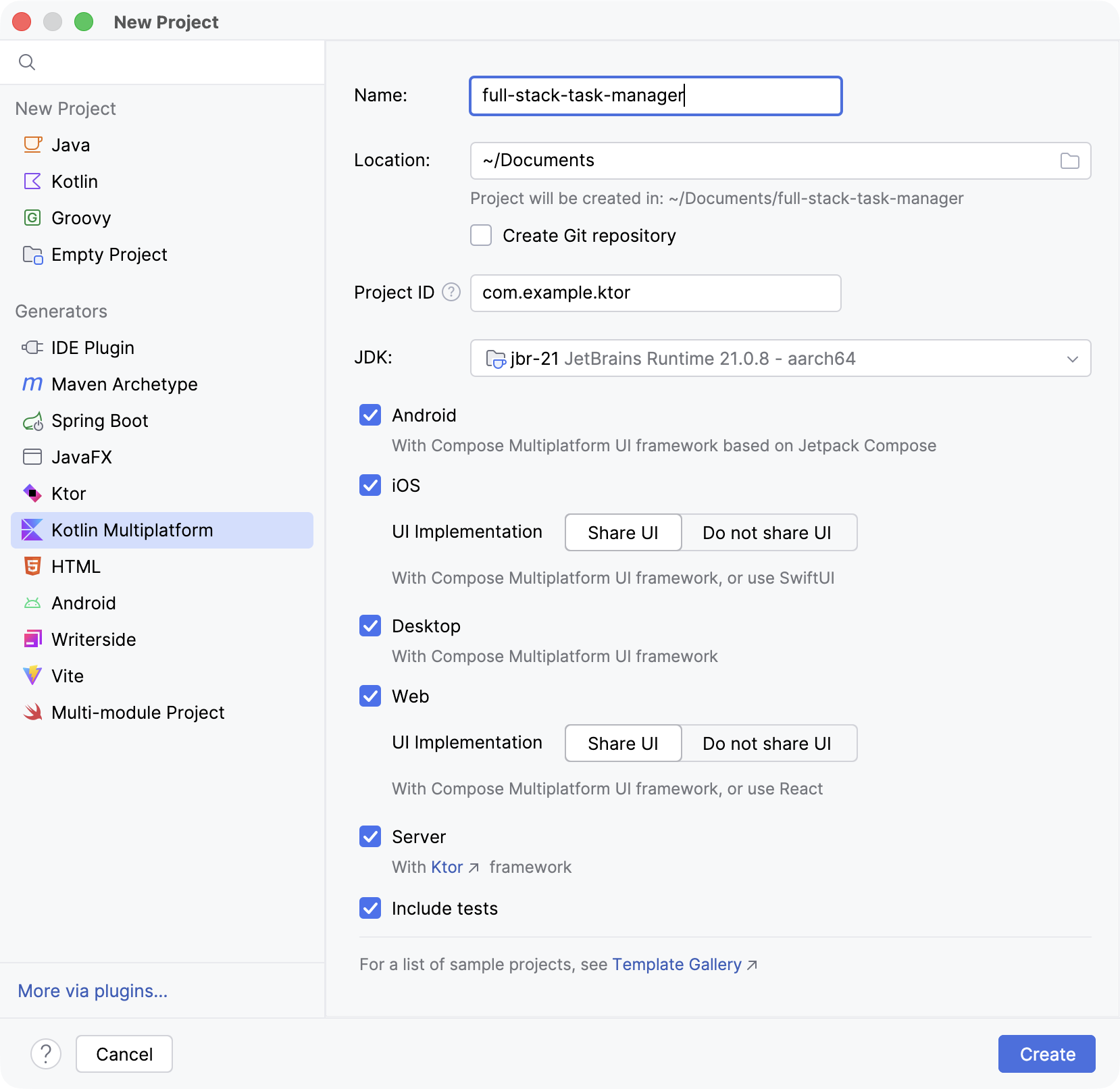Browse location with the folder icon
The width and height of the screenshot is (1120, 1089).
pos(1069,161)
